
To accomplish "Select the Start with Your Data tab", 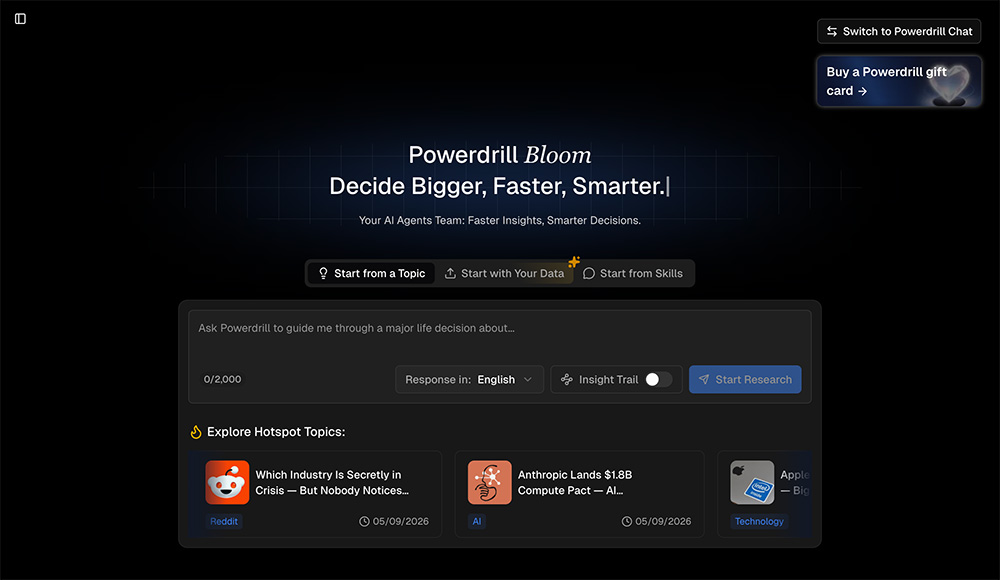I will pos(504,273).
